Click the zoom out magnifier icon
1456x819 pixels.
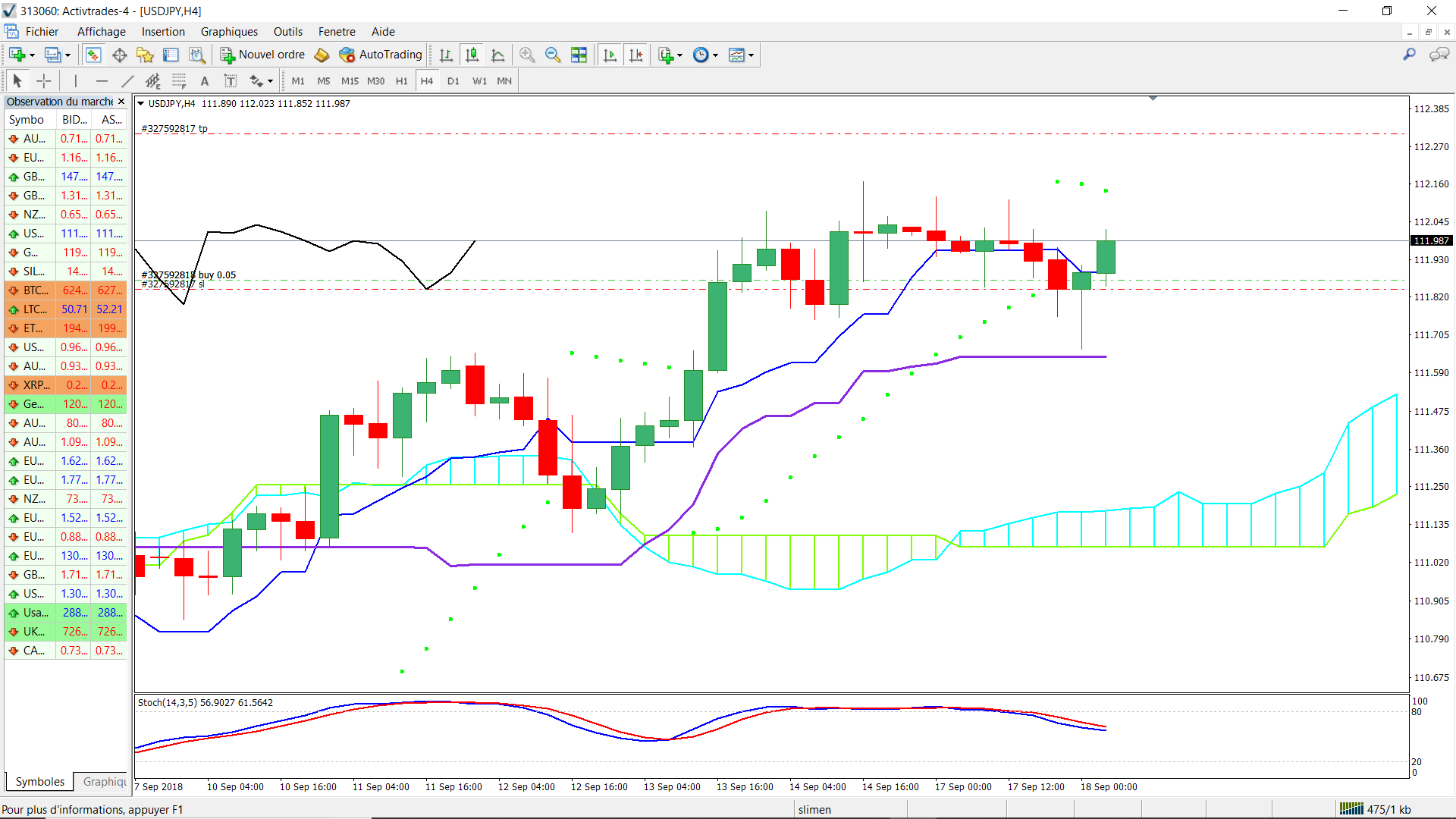click(x=553, y=55)
